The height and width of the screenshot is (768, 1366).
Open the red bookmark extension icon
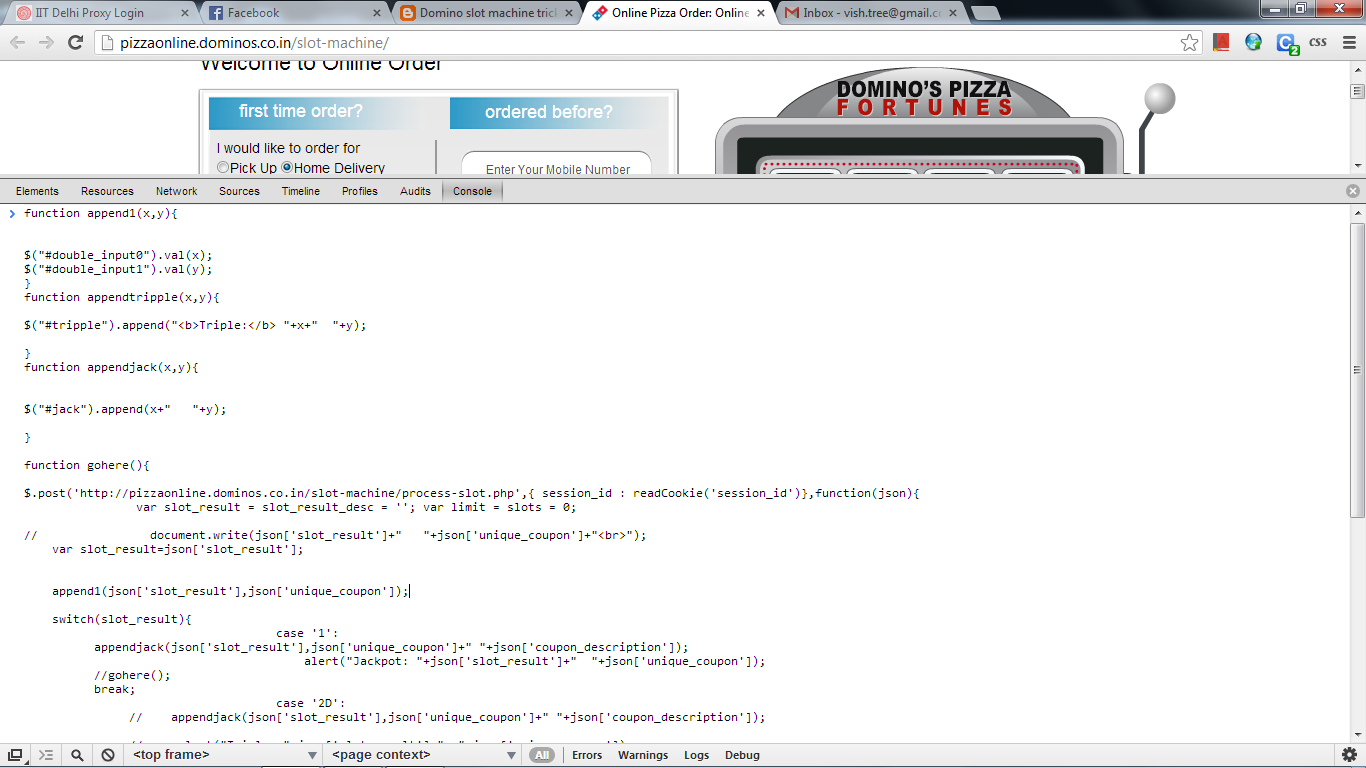pos(1221,42)
